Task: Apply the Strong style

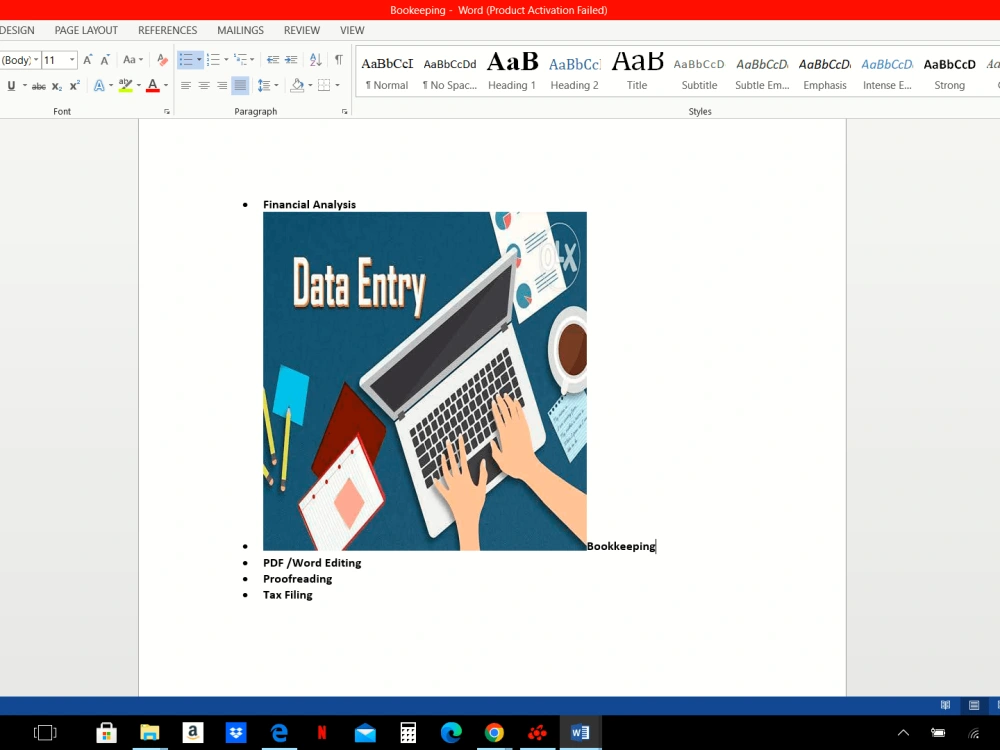Action: (950, 72)
